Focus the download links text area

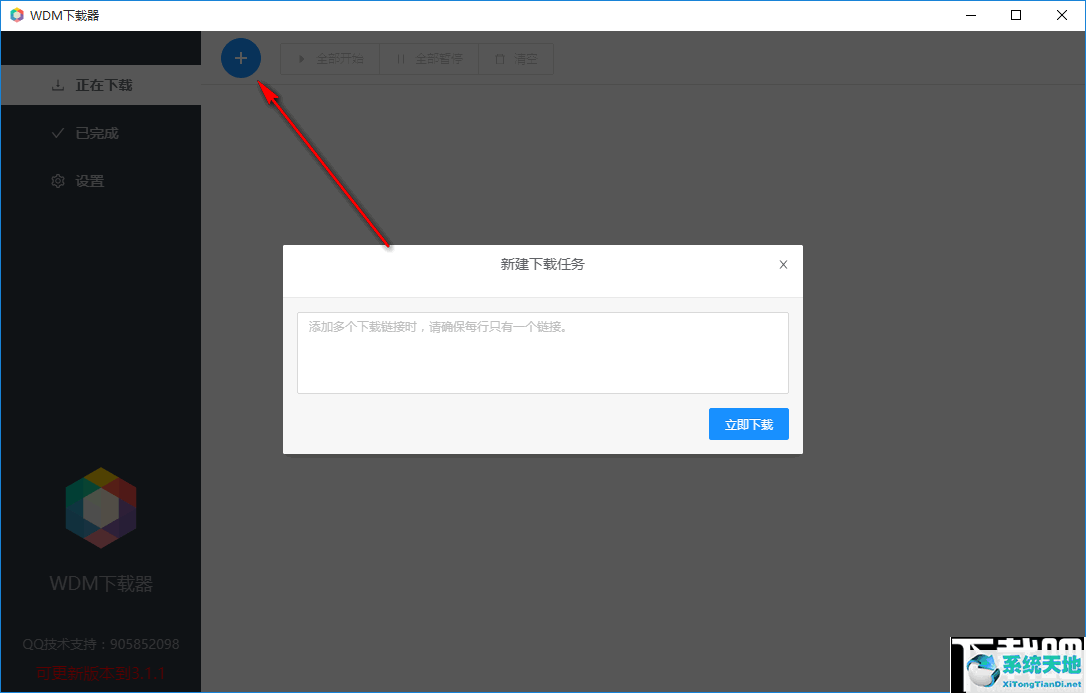[x=542, y=353]
